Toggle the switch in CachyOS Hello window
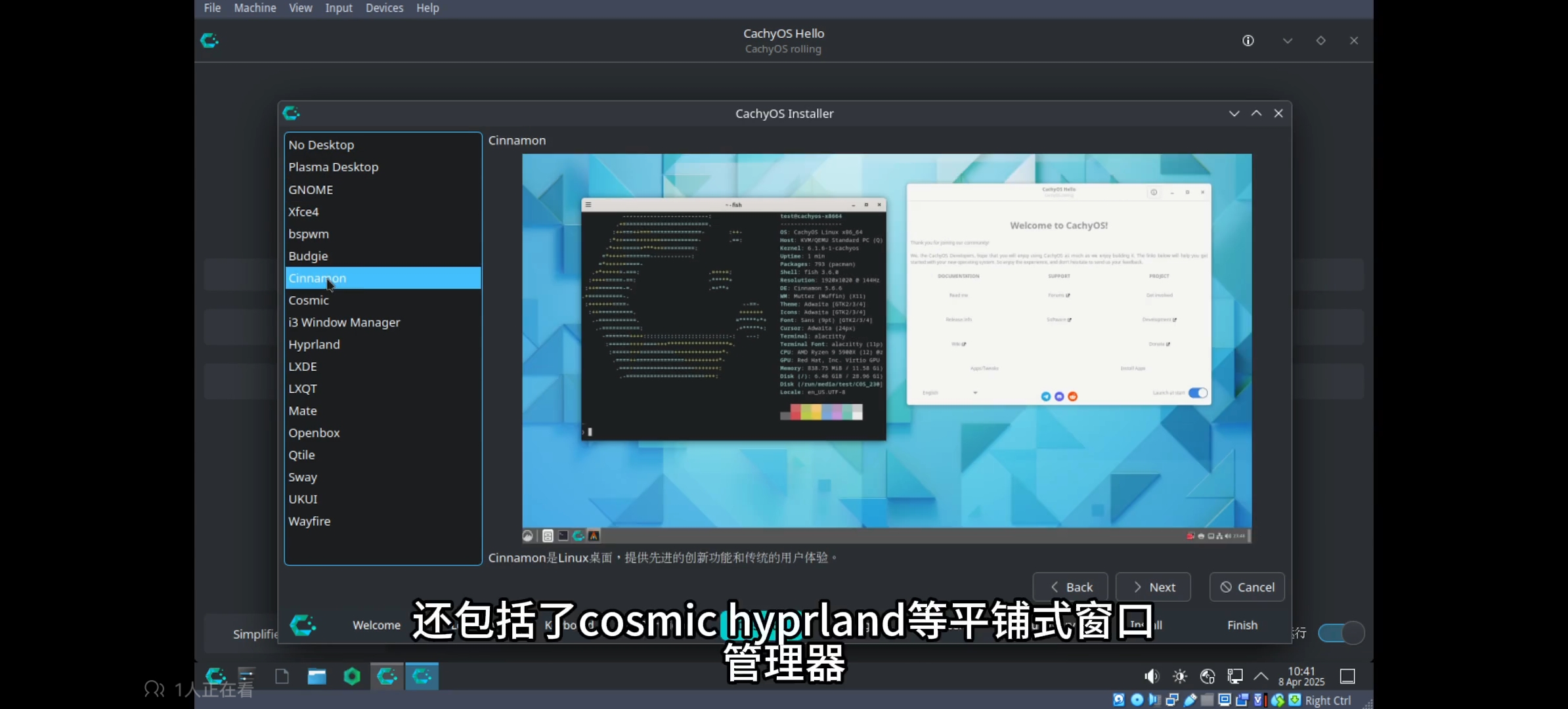The height and width of the screenshot is (709, 1568). pos(1341,633)
